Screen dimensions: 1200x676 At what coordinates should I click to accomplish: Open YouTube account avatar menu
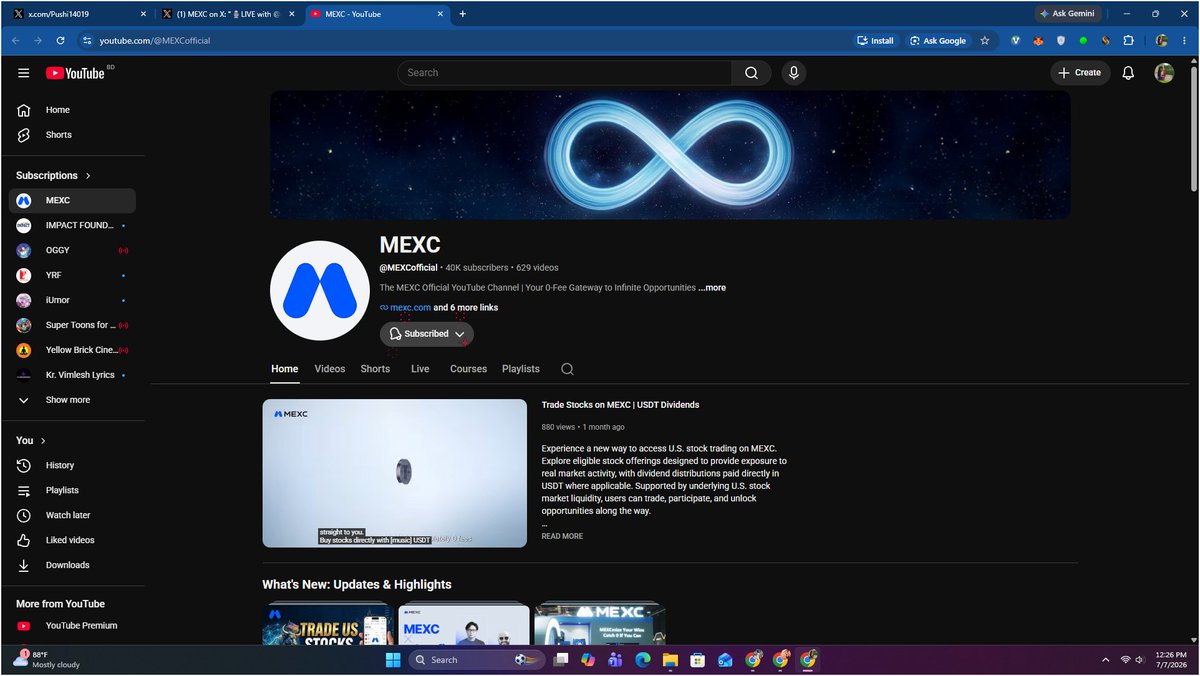coord(1164,73)
